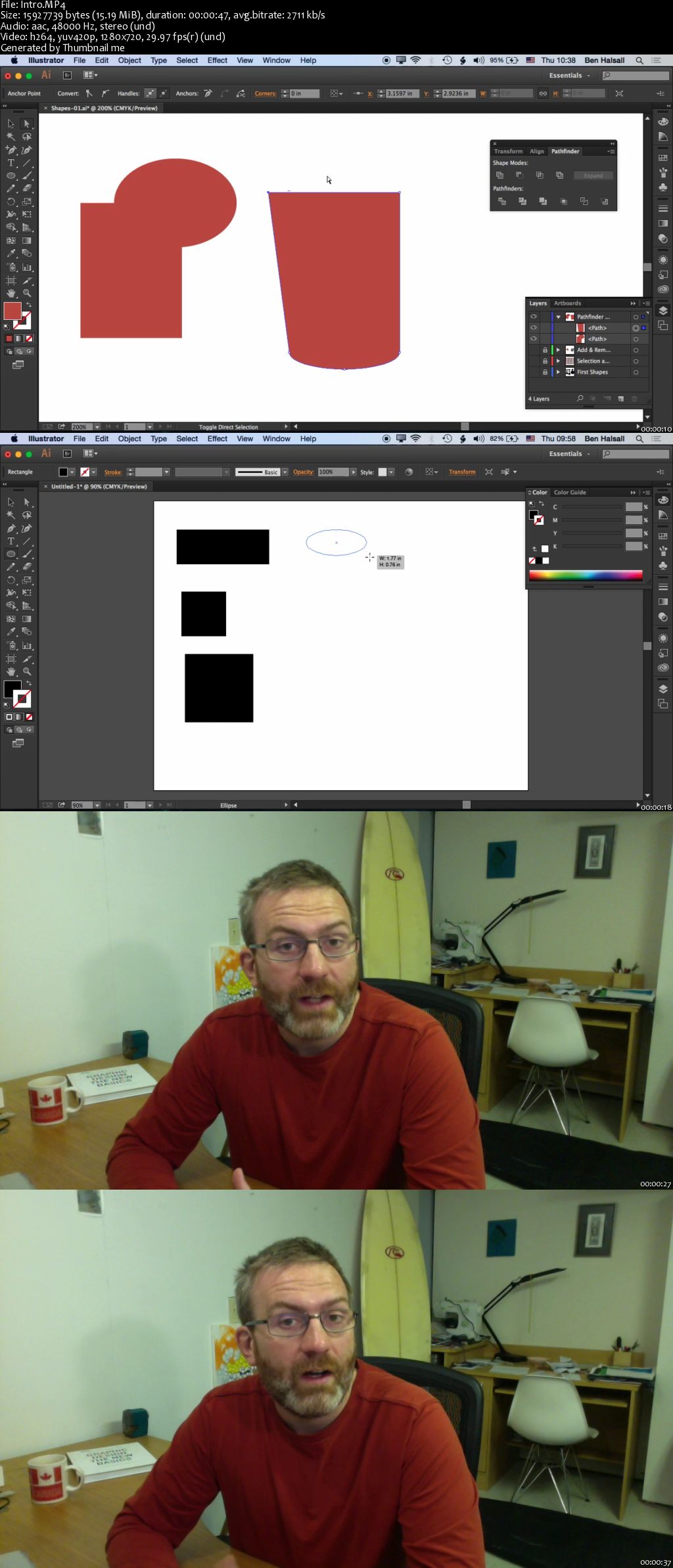Select the Eraser tool in Shapes-01 window
This screenshot has height=1568, width=673.
coord(27,189)
